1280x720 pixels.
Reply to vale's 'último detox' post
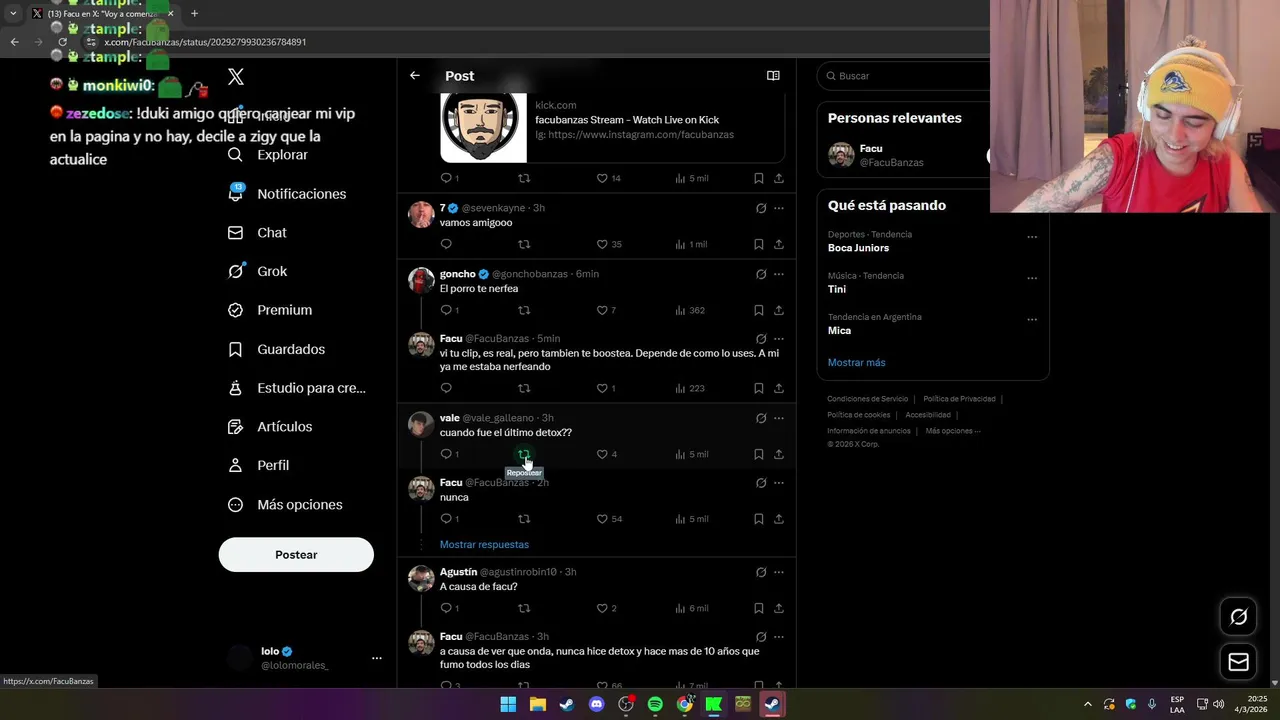click(x=446, y=454)
